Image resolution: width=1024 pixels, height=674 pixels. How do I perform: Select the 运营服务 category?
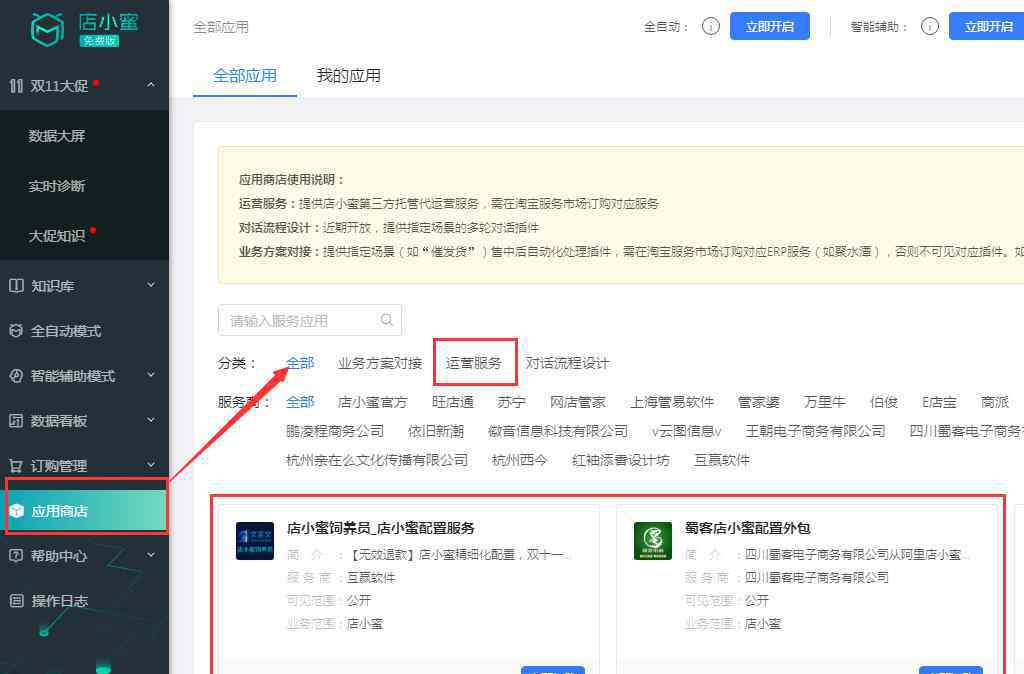(474, 363)
